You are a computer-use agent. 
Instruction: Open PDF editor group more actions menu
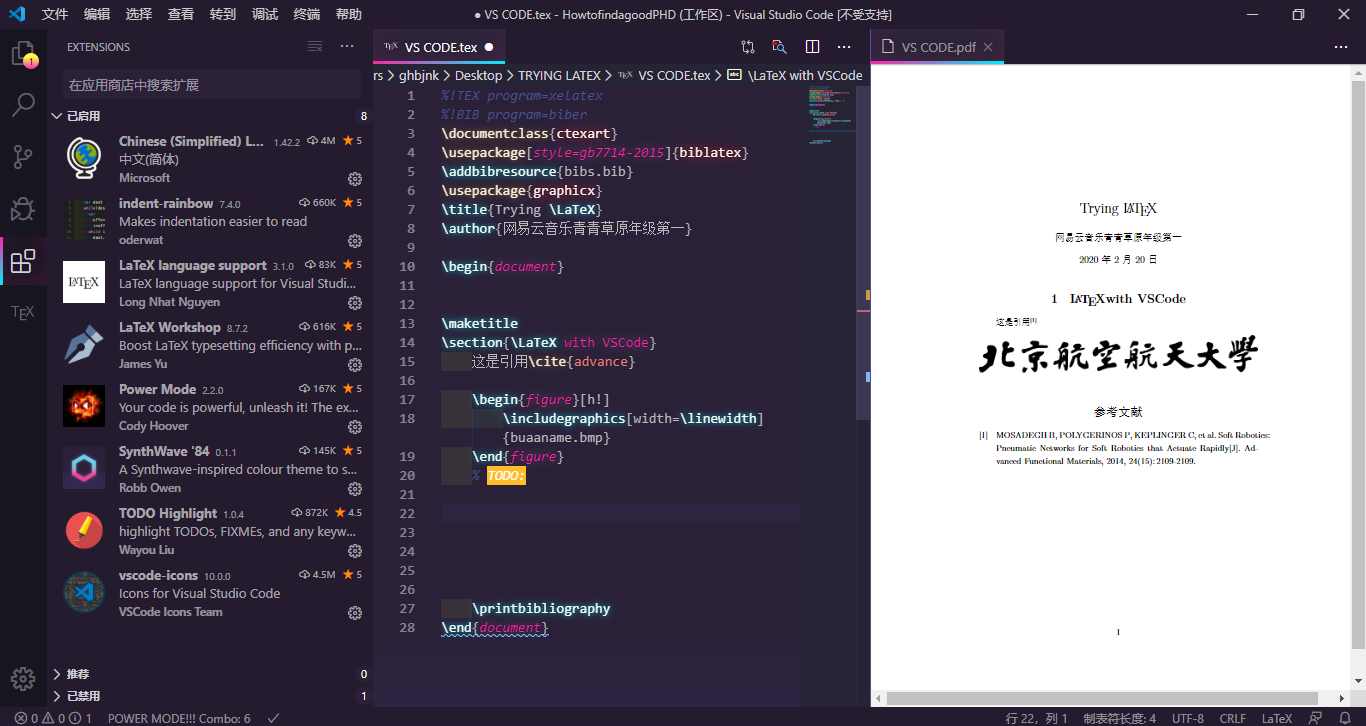[x=1341, y=47]
